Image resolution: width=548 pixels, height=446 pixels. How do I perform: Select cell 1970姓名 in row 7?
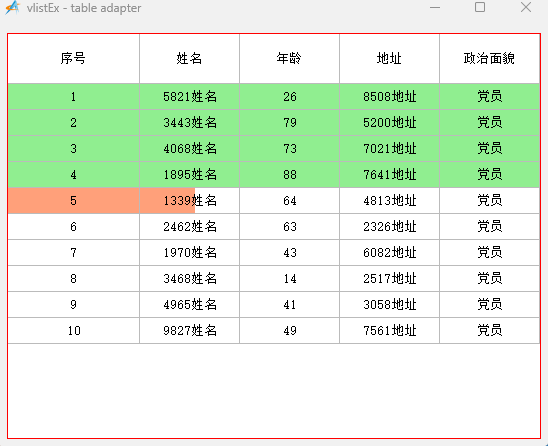point(189,252)
